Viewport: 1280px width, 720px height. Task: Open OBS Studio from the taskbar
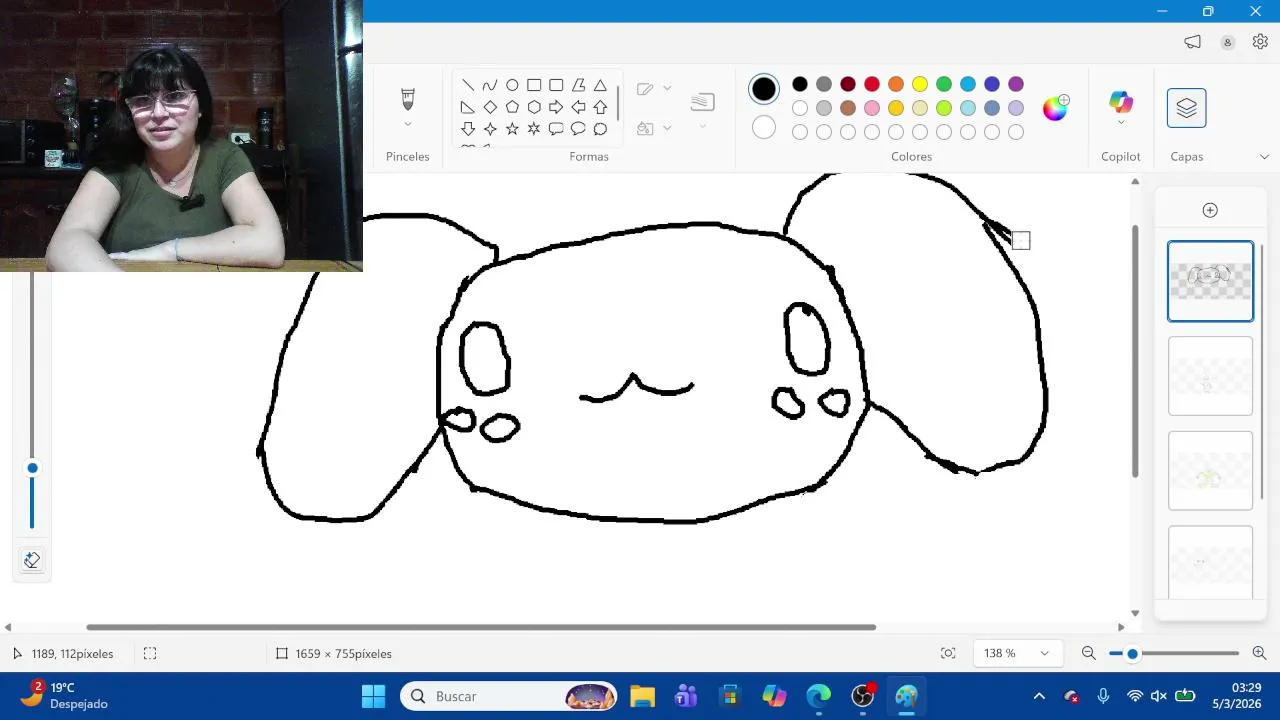[863, 696]
